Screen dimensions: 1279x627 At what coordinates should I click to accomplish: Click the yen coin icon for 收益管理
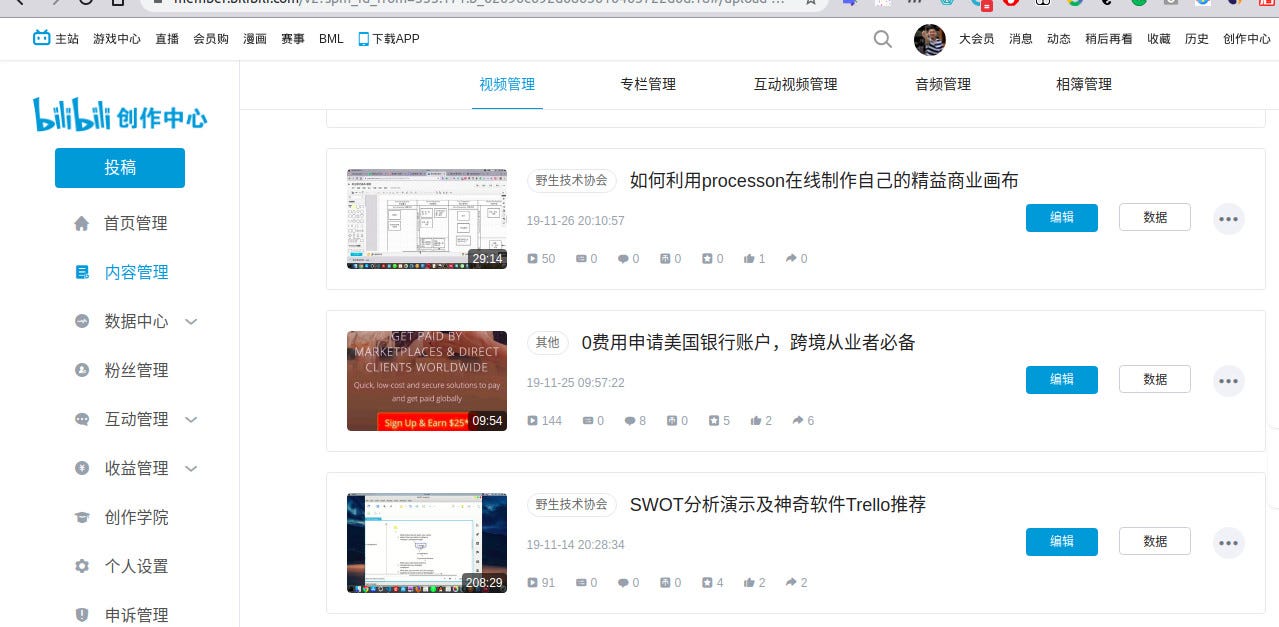click(x=82, y=468)
